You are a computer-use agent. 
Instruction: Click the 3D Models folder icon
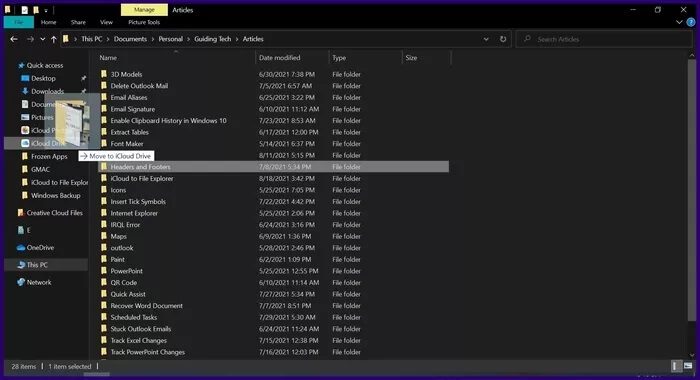[104, 74]
